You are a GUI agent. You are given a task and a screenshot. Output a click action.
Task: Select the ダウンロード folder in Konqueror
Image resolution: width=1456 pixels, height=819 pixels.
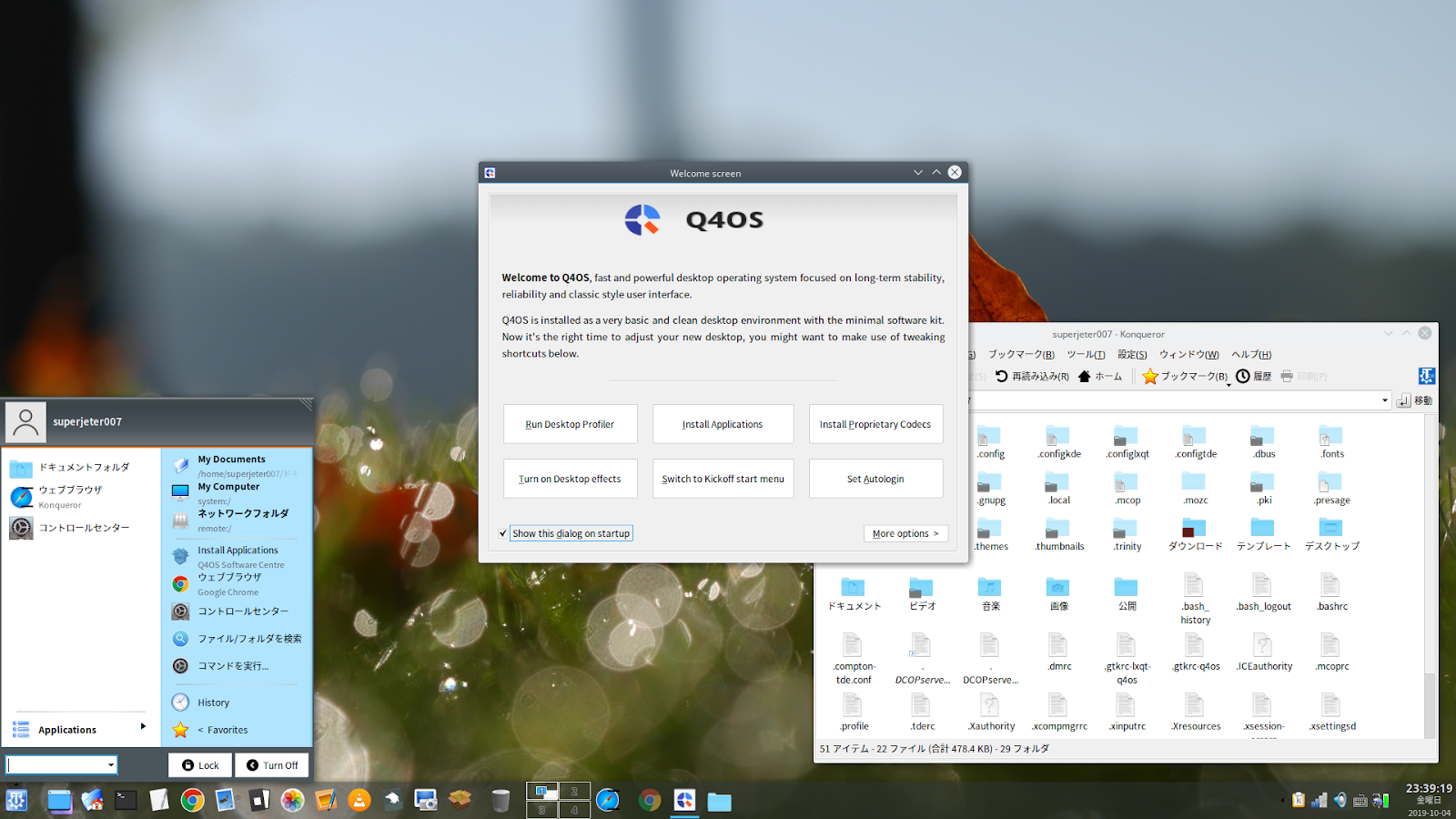(x=1195, y=535)
